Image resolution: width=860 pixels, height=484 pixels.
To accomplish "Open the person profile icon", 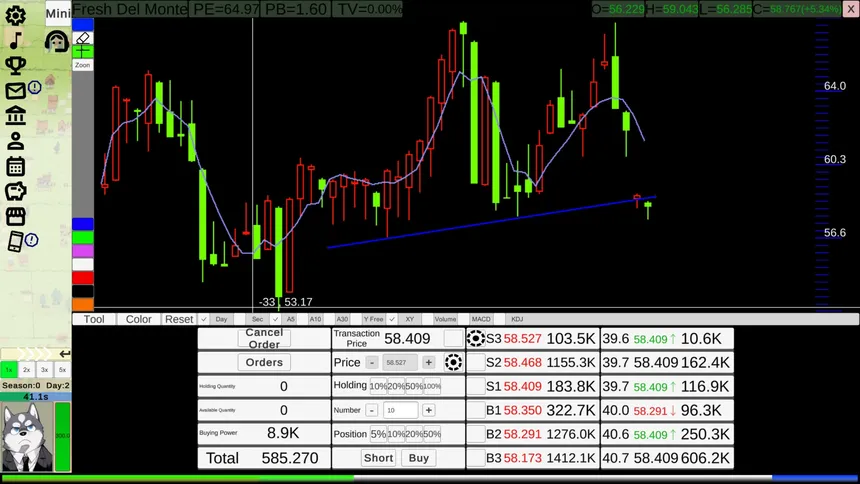I will 15,141.
